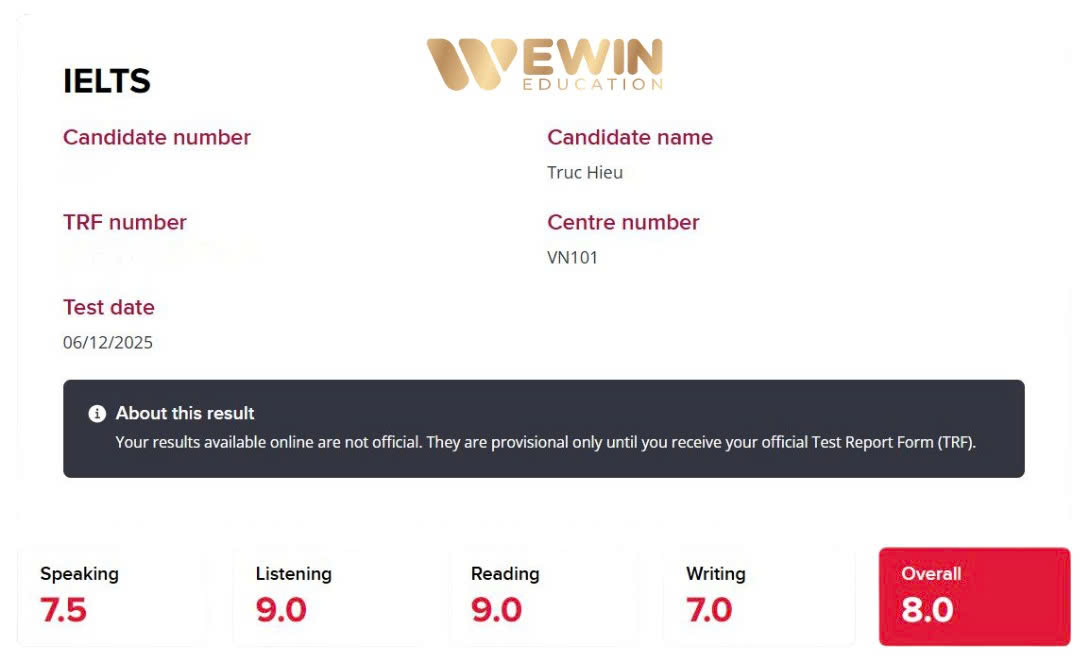Screen dimensions: 1089x663
Task: Click the red Overall 8.0 card
Action: click(x=974, y=596)
